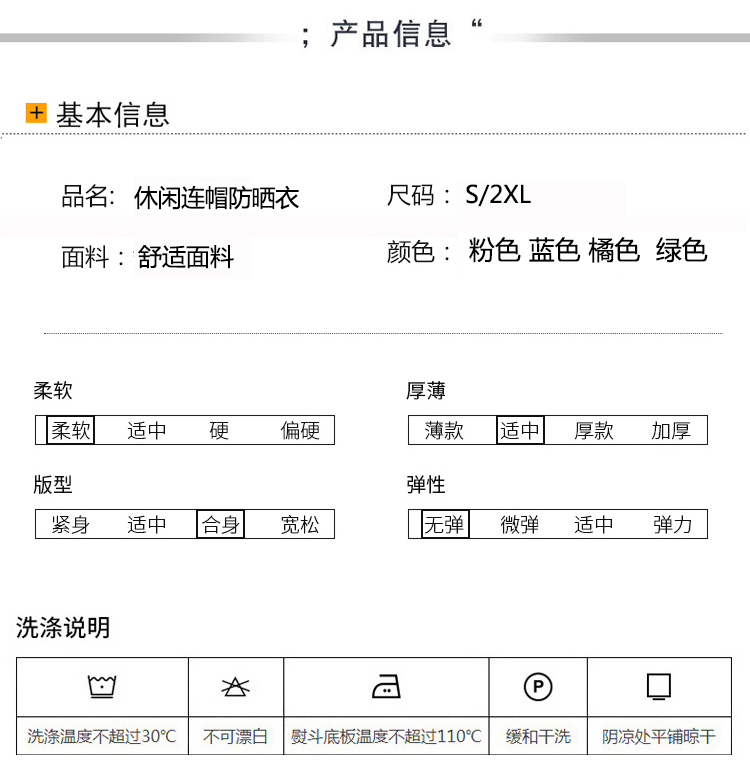
Task: Click the circled P dry-clean icon
Action: click(x=538, y=687)
